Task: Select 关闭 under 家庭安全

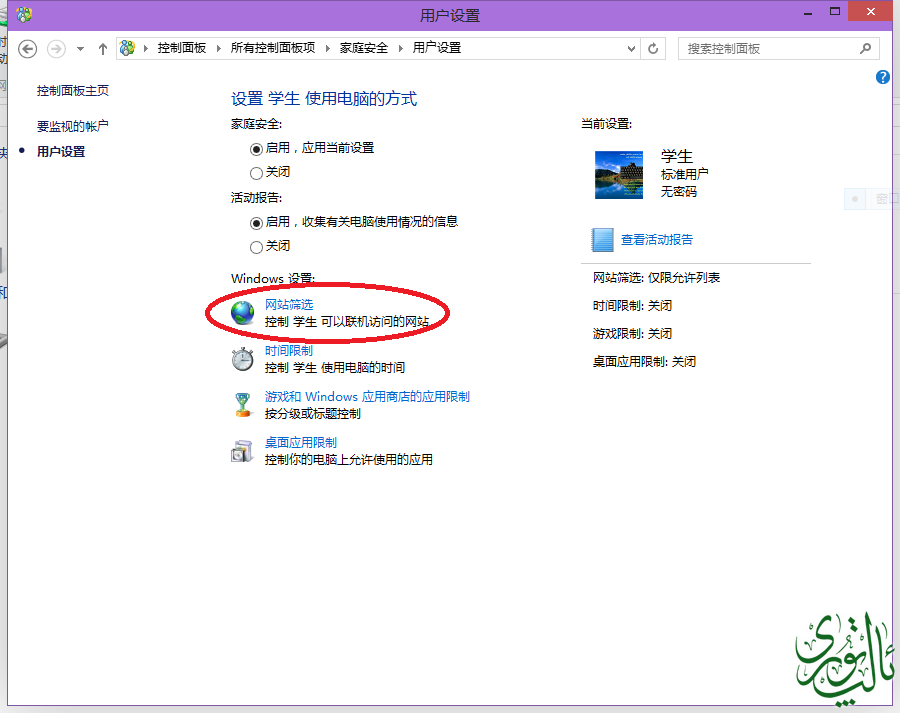Action: point(256,173)
